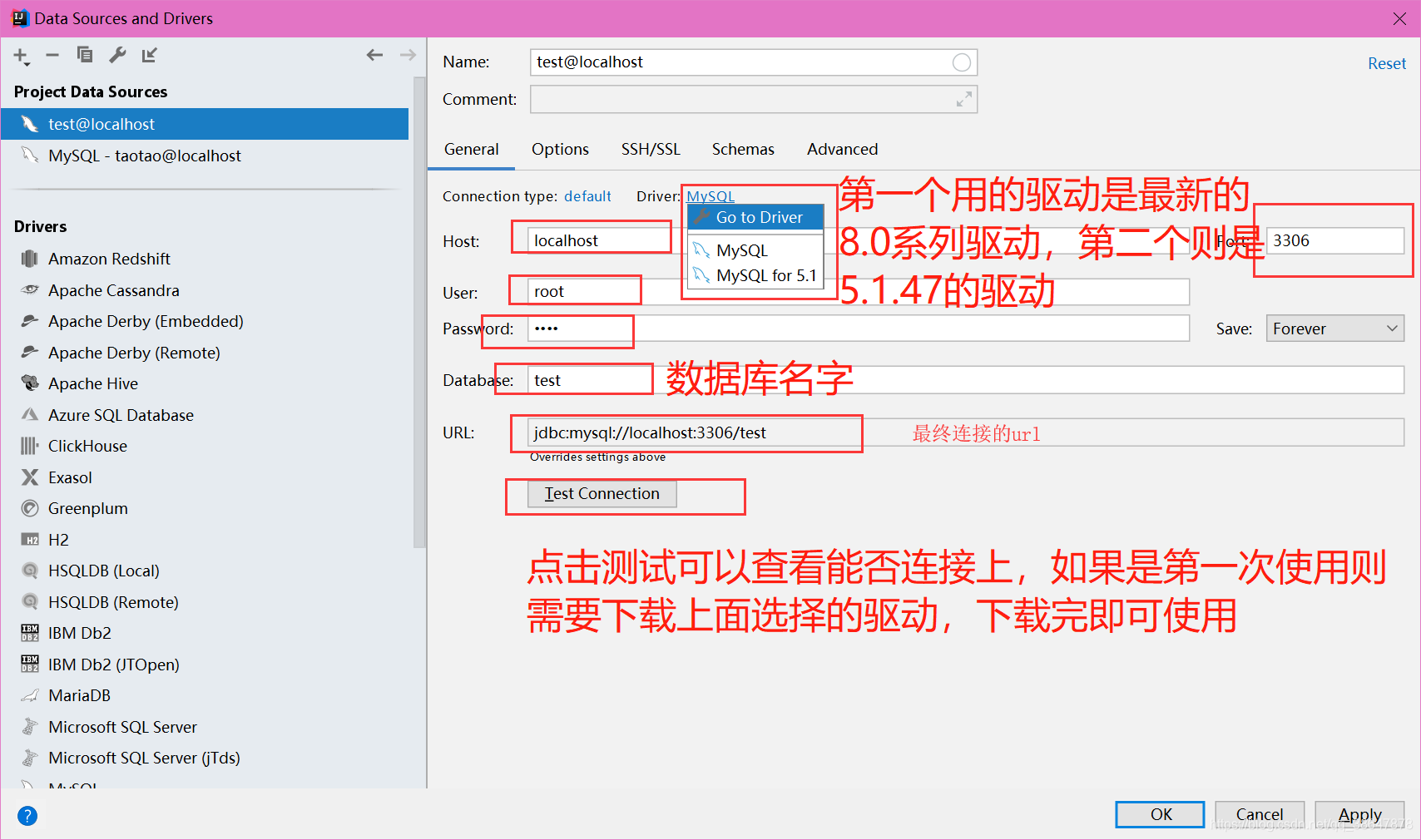
Task: Click the default connection type link
Action: pyautogui.click(x=587, y=196)
